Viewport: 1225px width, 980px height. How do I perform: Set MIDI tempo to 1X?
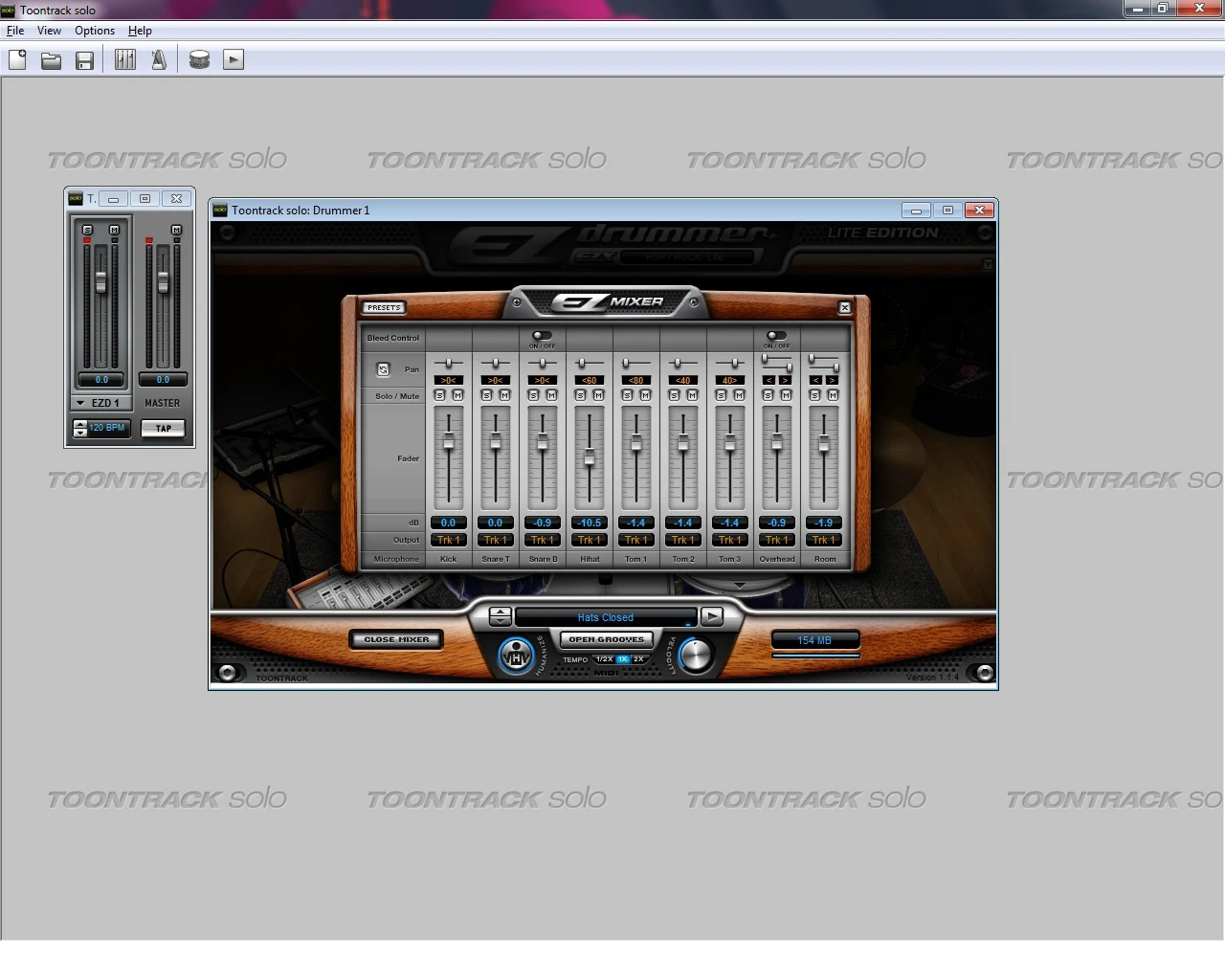click(x=622, y=659)
